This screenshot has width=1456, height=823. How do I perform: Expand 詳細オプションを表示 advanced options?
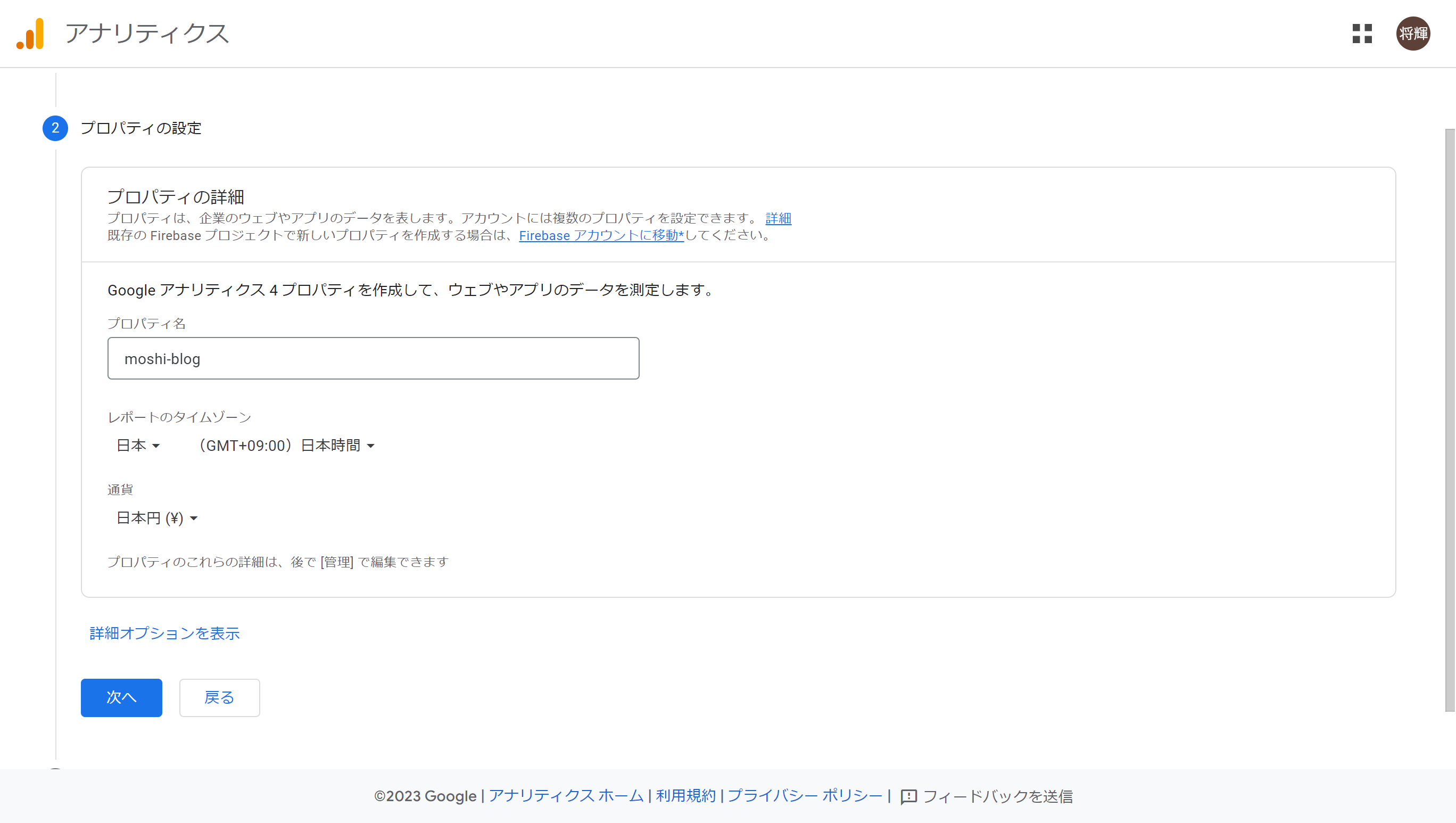click(164, 633)
